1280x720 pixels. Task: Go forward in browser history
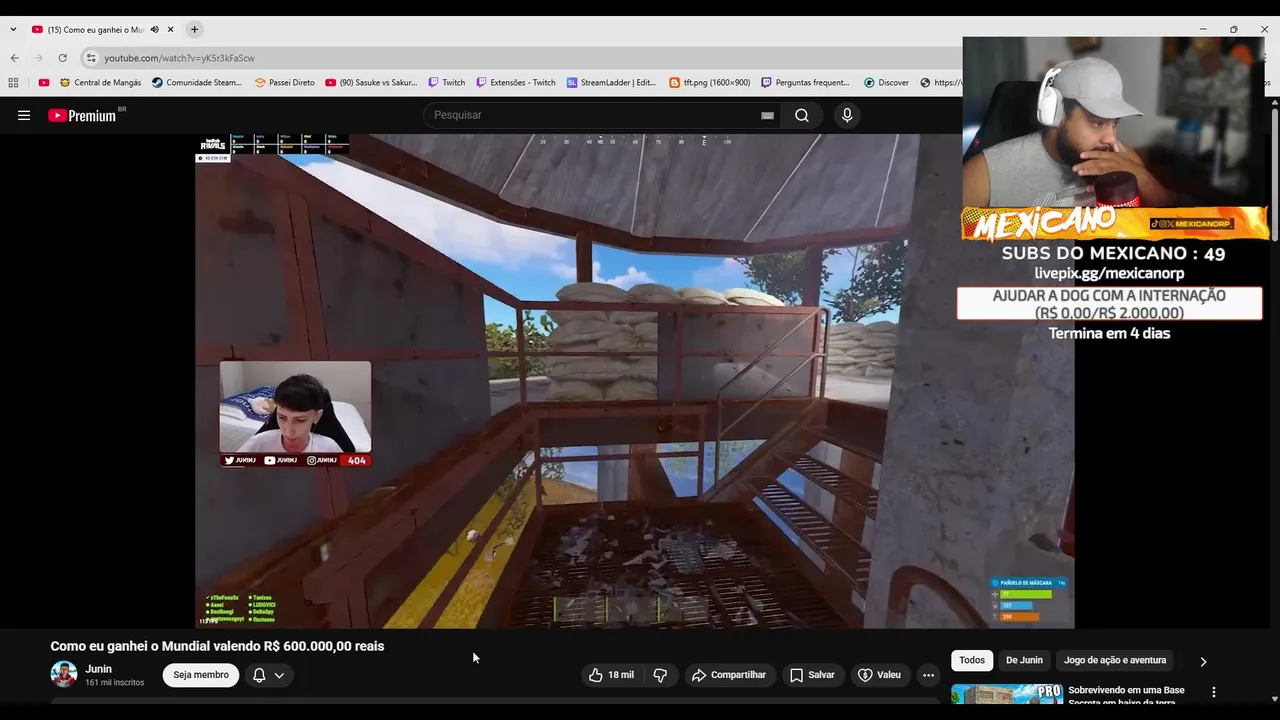[x=39, y=58]
